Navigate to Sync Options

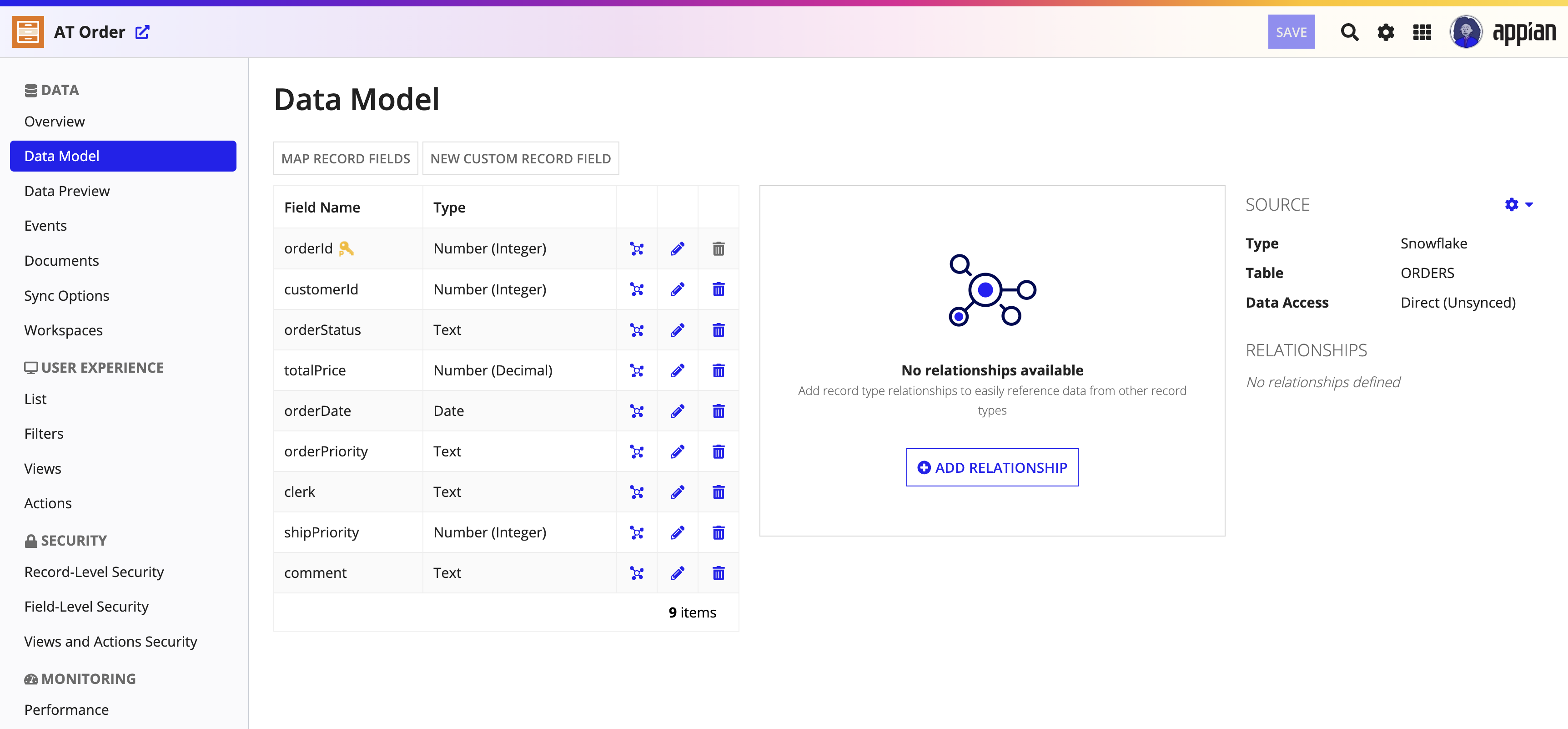(x=67, y=295)
